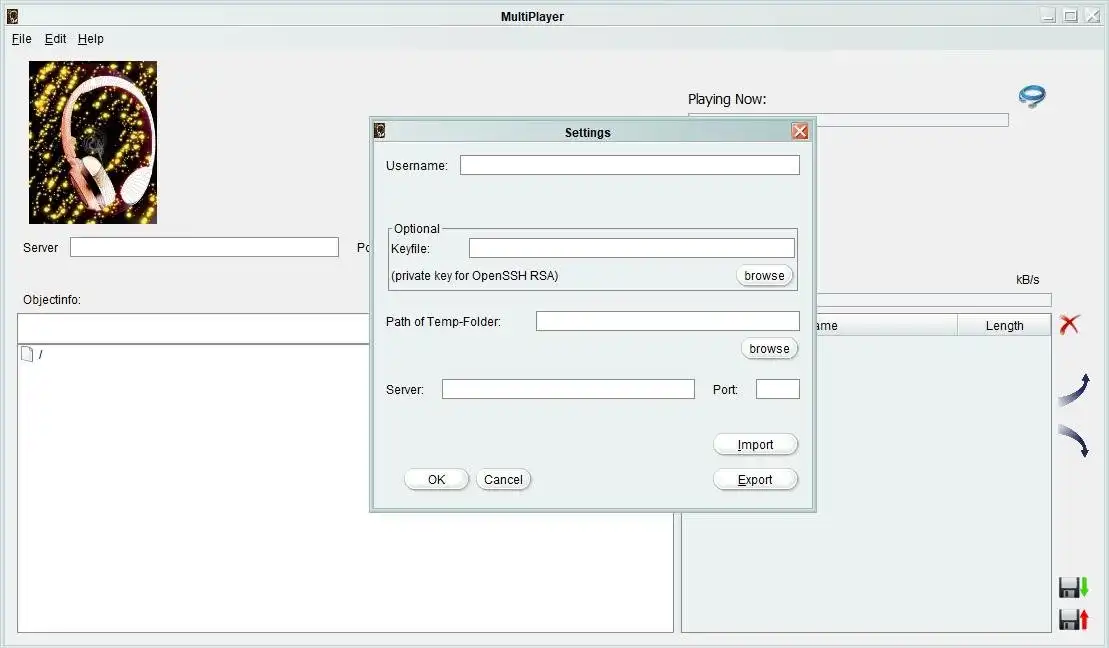Click the "kB/s" label
This screenshot has width=1109, height=648.
(1028, 279)
